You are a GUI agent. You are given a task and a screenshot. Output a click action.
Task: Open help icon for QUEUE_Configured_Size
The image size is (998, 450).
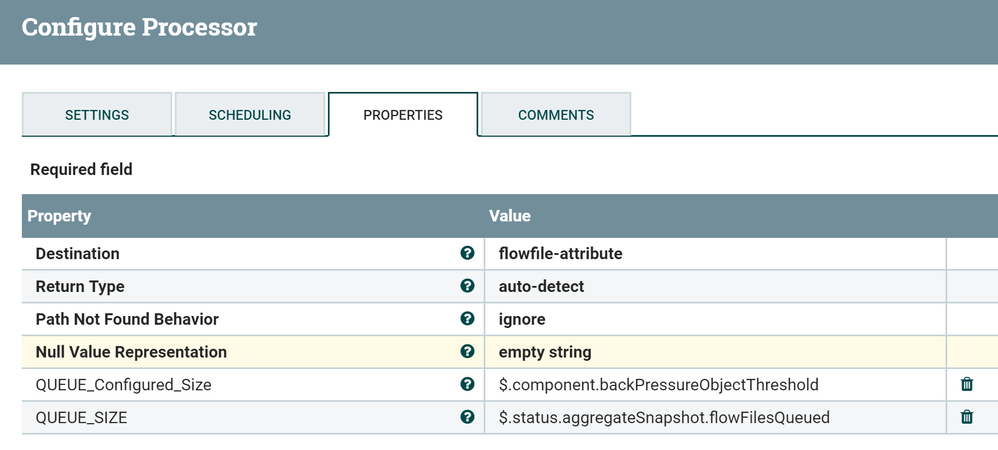467,384
